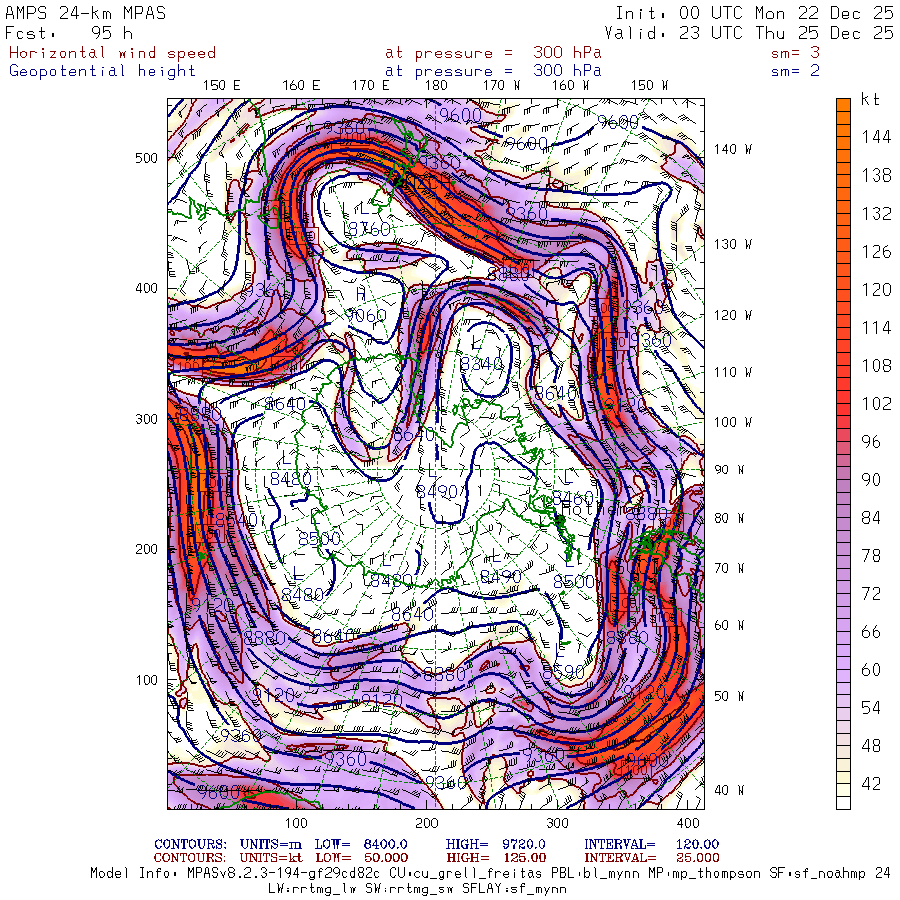Click the '100' tick on the left axis
The height and width of the screenshot is (900, 900).
[146, 680]
